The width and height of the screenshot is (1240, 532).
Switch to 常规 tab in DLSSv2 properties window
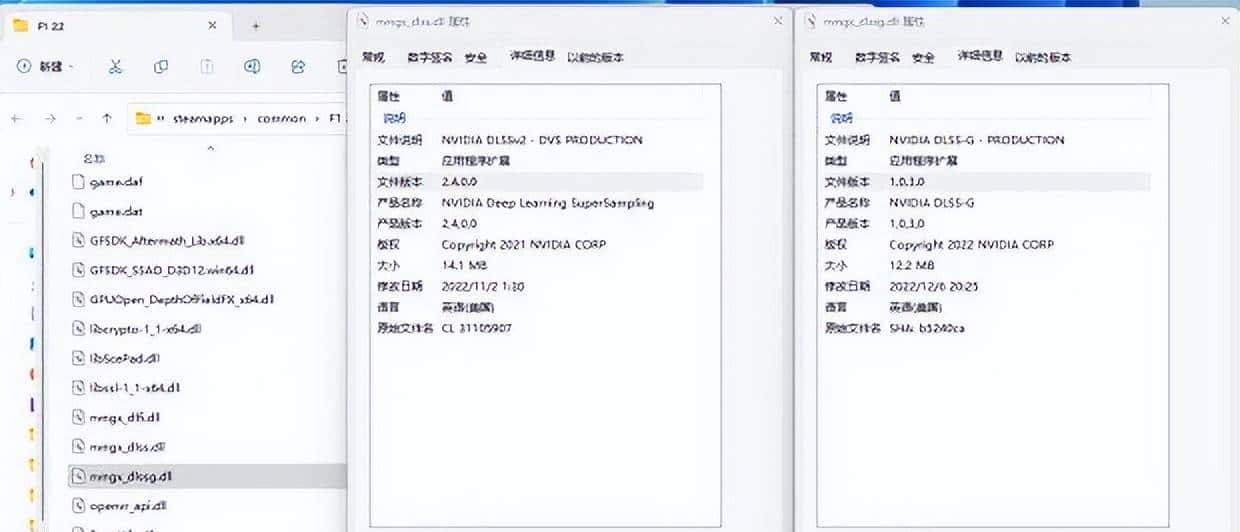(x=373, y=58)
